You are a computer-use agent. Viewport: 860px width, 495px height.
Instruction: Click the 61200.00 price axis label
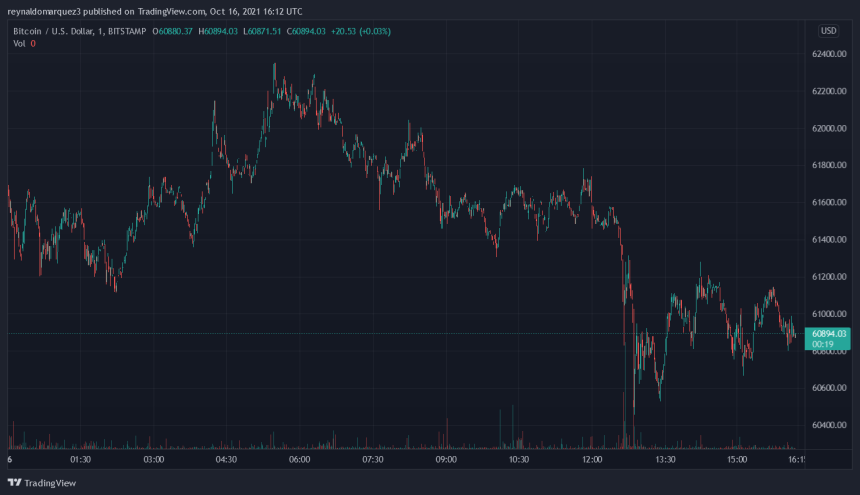(829, 277)
